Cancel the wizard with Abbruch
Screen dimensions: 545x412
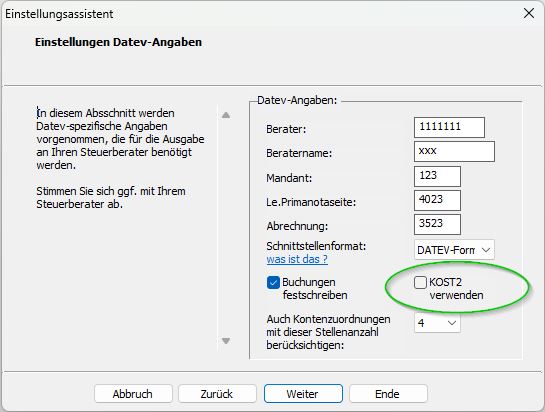point(133,394)
